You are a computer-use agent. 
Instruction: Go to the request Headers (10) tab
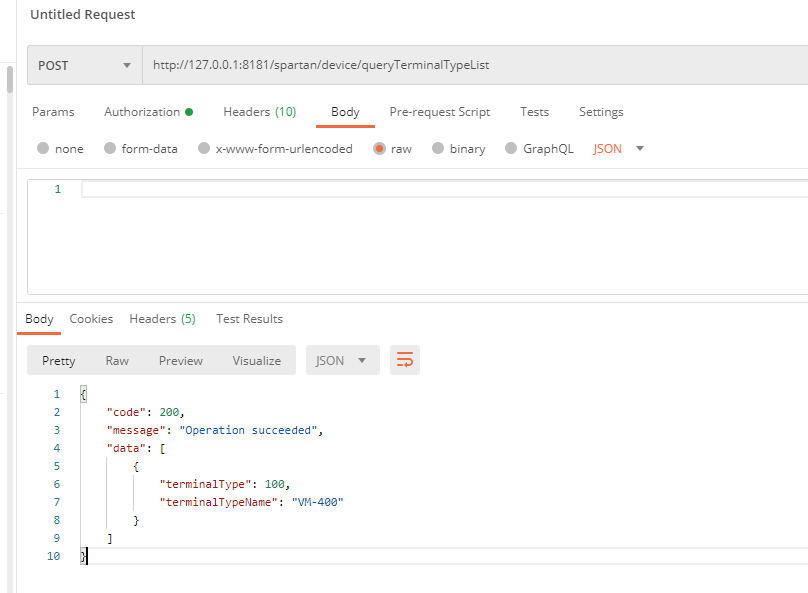pos(259,112)
